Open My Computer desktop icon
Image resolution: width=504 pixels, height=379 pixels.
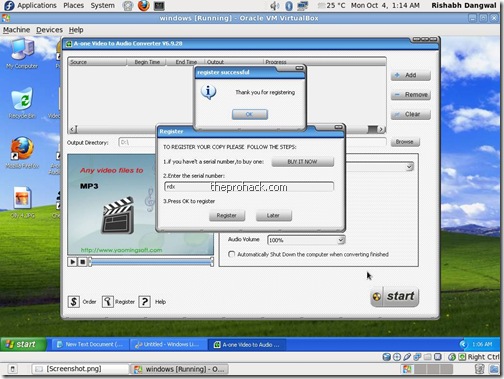(x=22, y=53)
